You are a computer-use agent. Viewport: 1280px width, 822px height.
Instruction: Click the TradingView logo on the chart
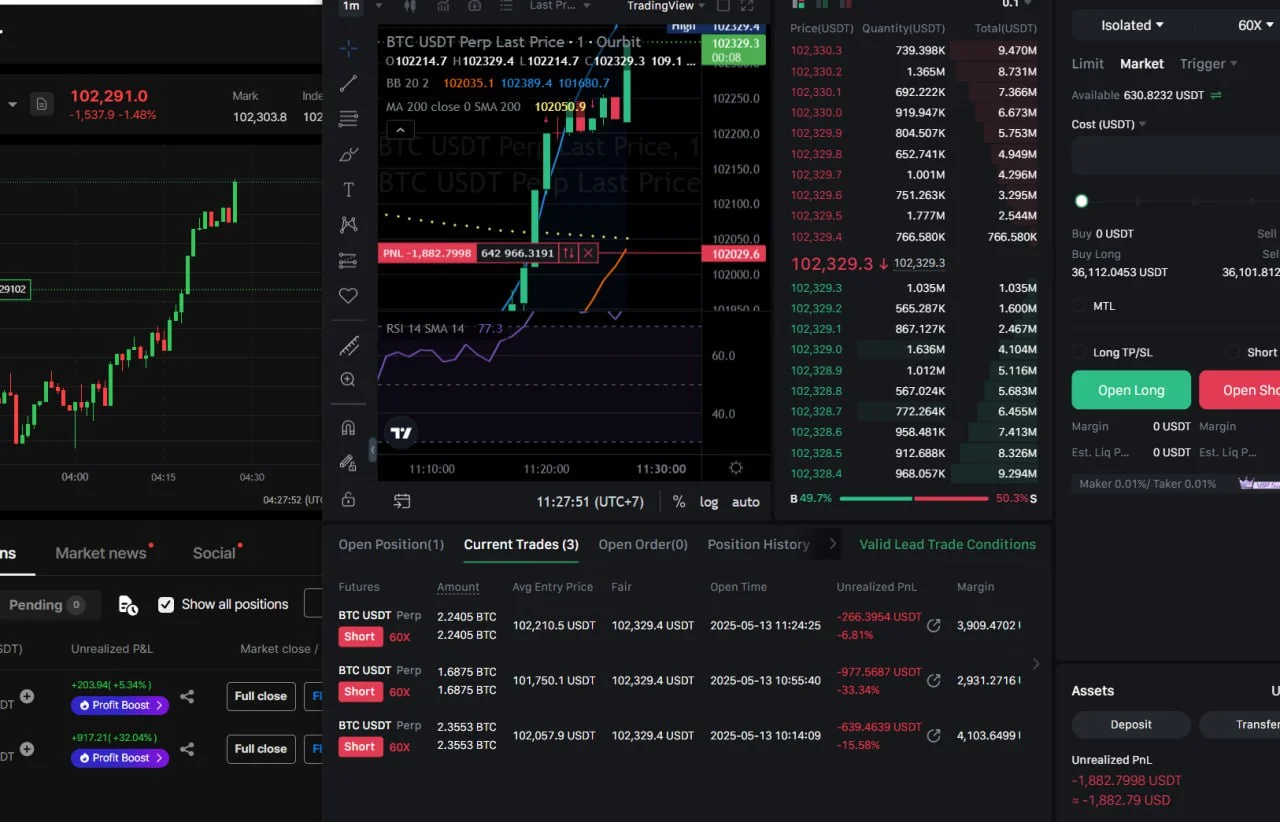[401, 433]
